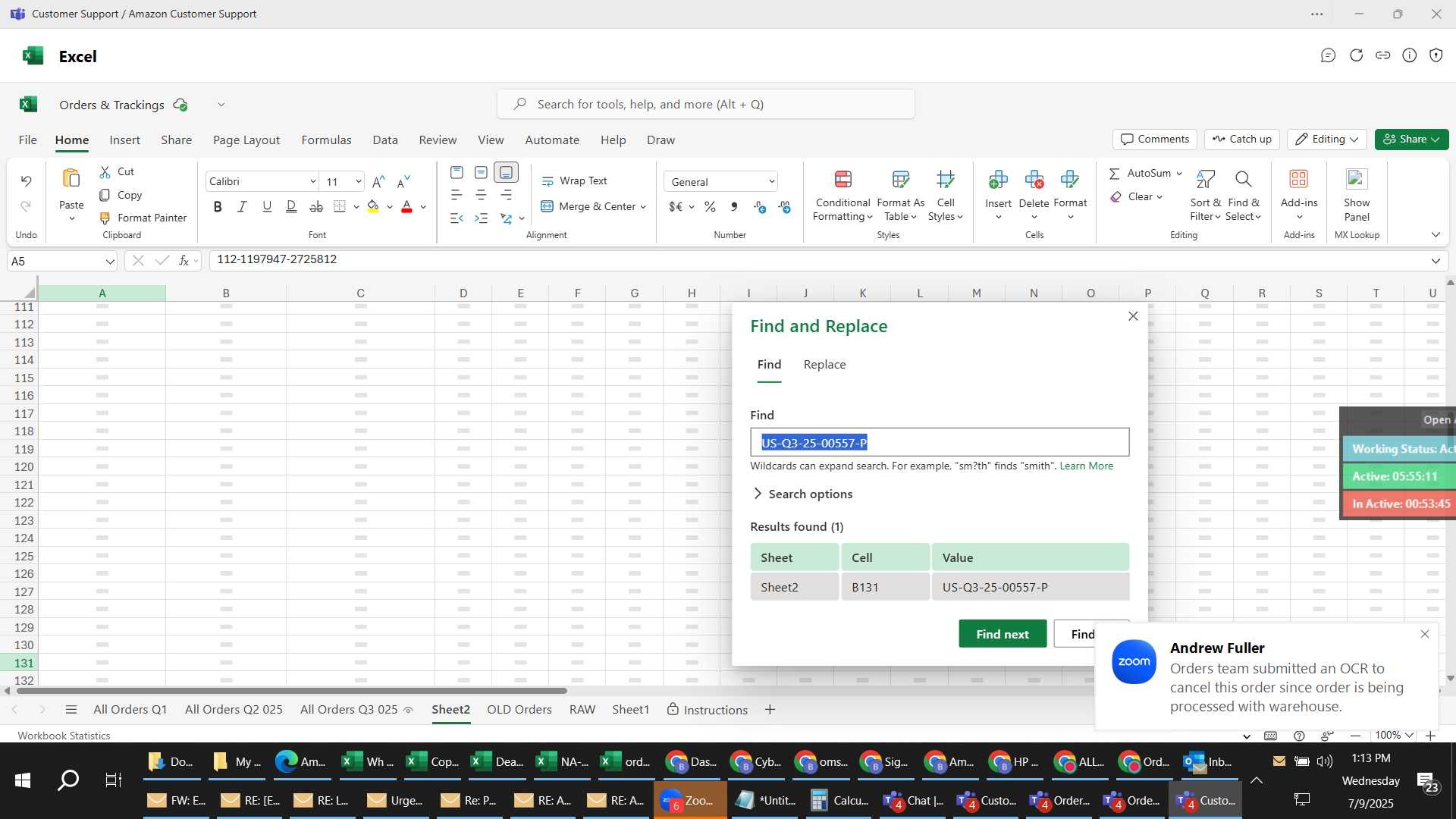The height and width of the screenshot is (819, 1456).
Task: Toggle strikethrough formatting
Action: tap(316, 206)
